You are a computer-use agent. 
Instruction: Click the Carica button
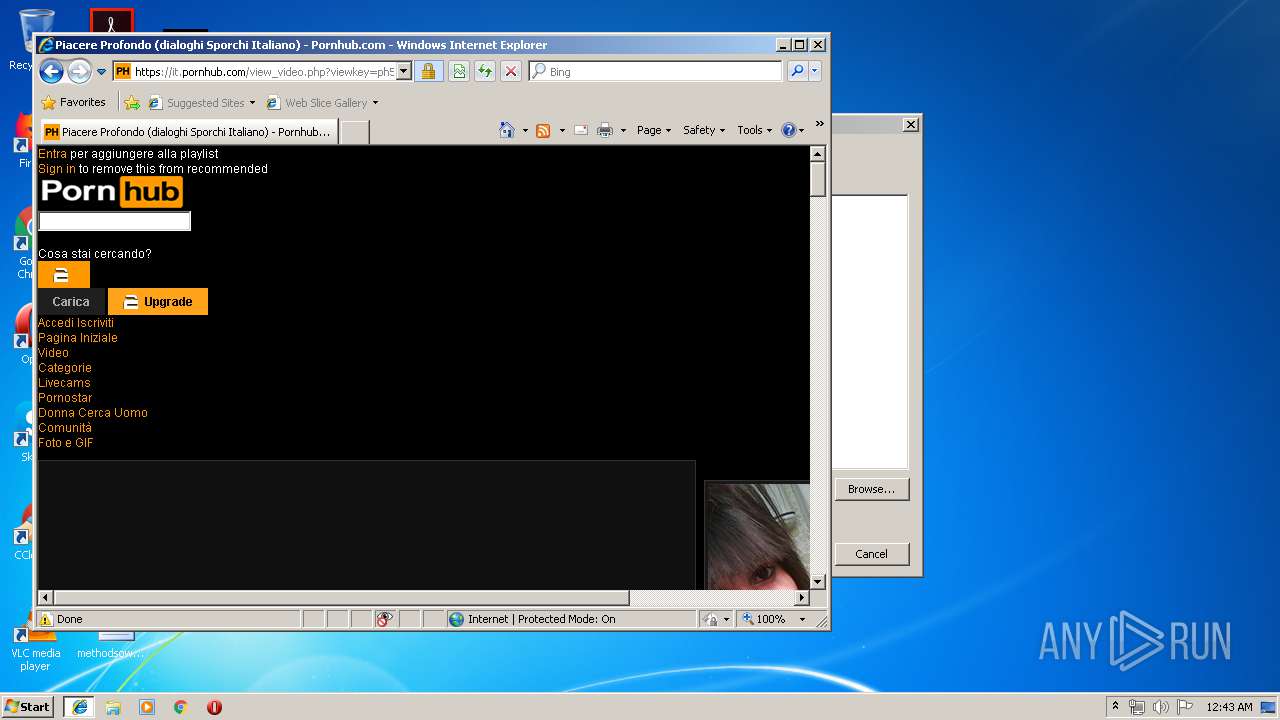coord(71,301)
